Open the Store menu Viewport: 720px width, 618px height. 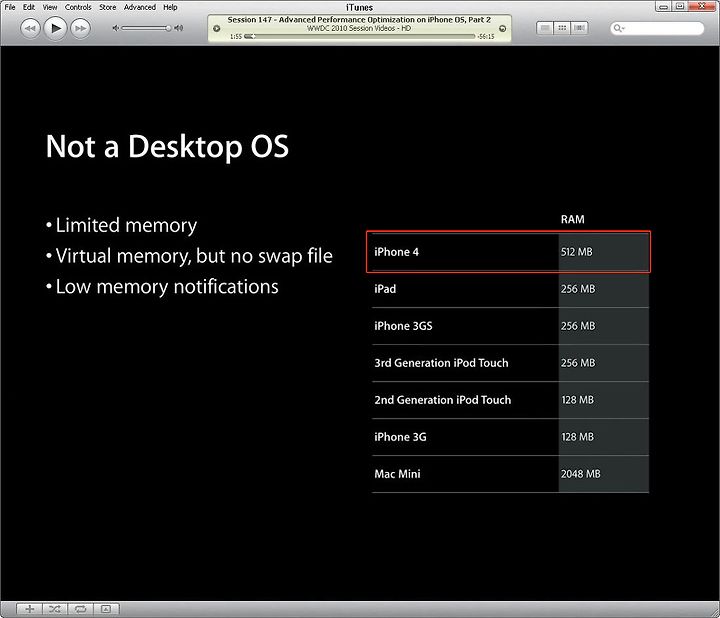107,7
